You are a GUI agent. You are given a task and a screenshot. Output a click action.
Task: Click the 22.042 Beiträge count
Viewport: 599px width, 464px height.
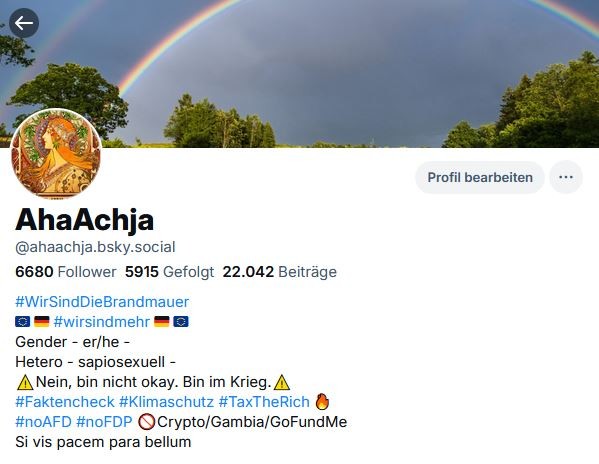click(x=280, y=272)
